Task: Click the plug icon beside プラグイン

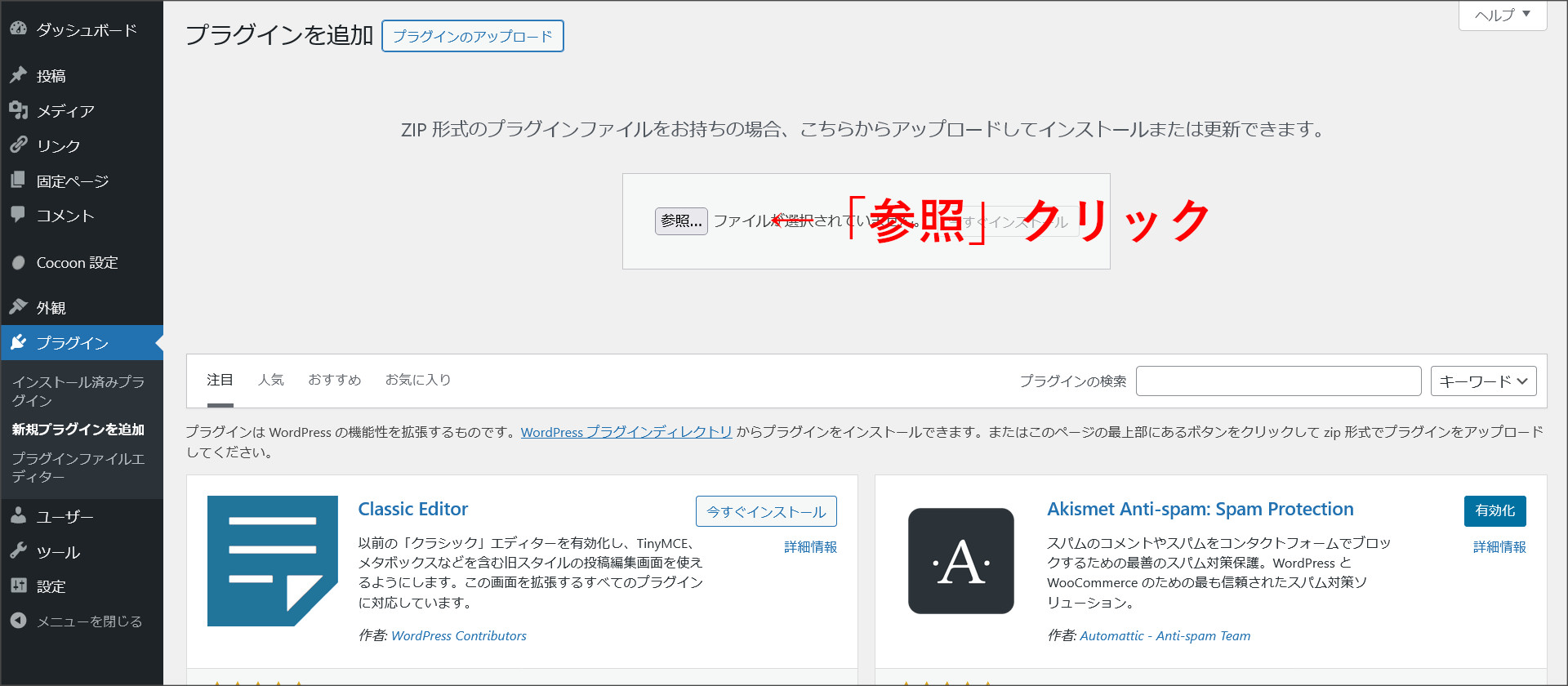Action: click(x=18, y=342)
